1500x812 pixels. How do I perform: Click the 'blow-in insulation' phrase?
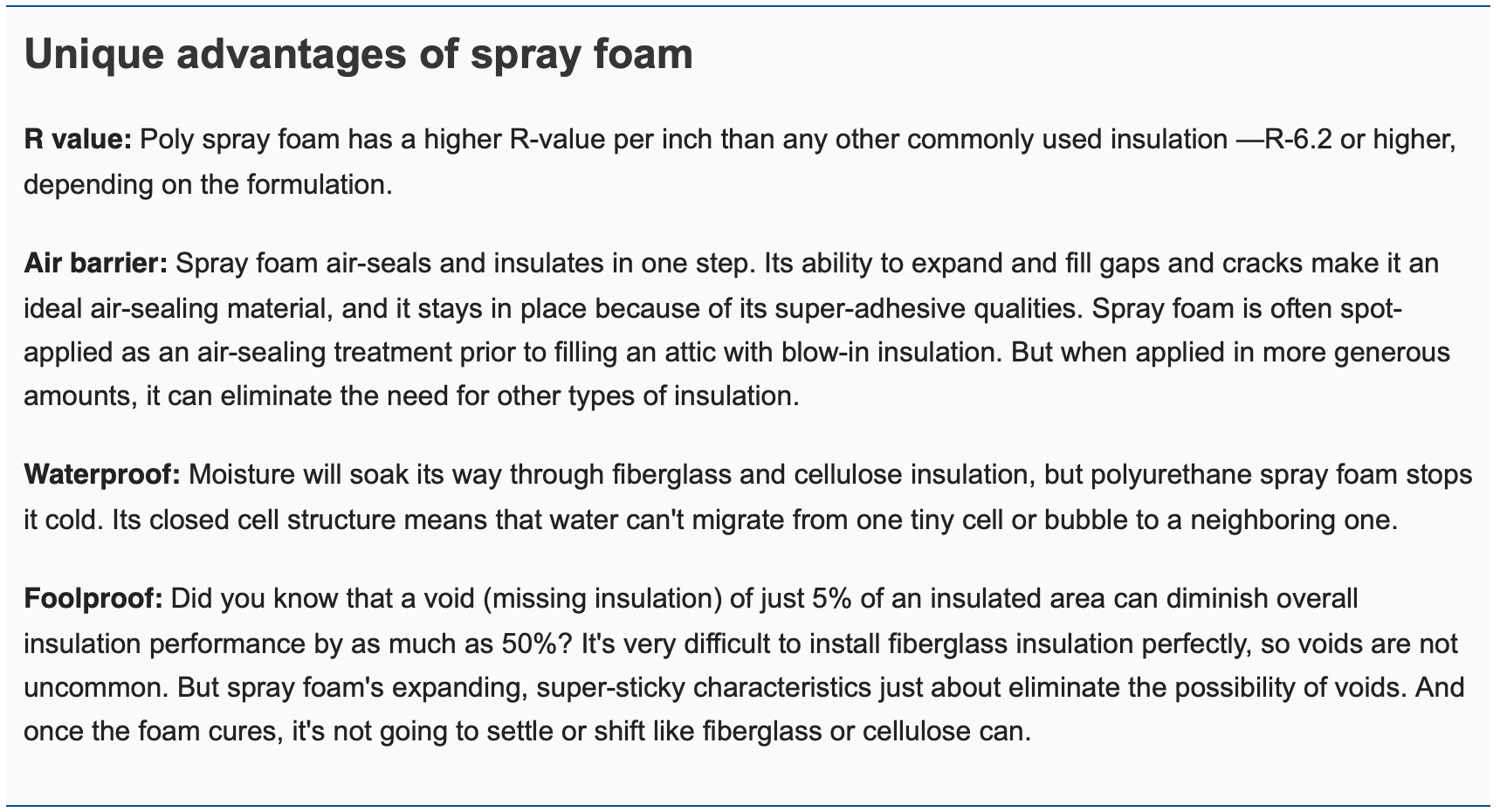click(876, 353)
